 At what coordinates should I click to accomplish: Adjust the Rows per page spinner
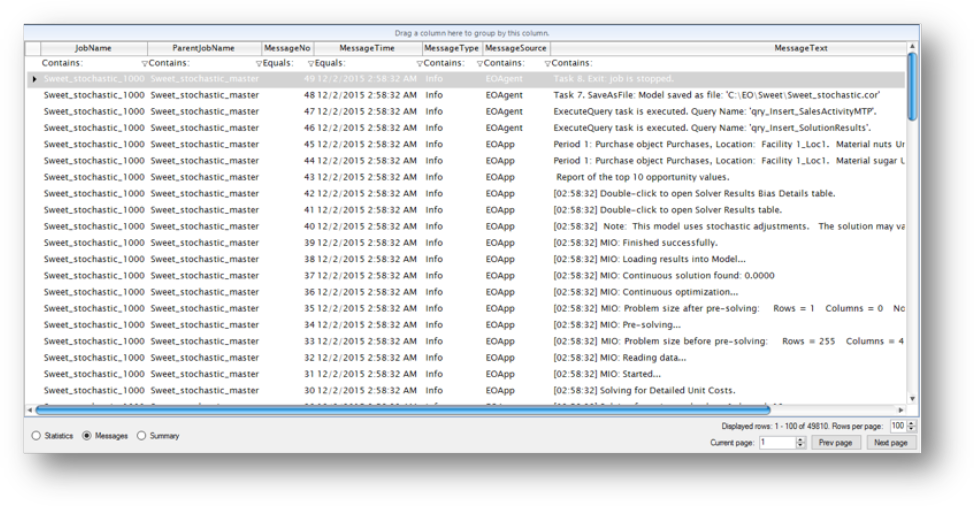tap(912, 426)
